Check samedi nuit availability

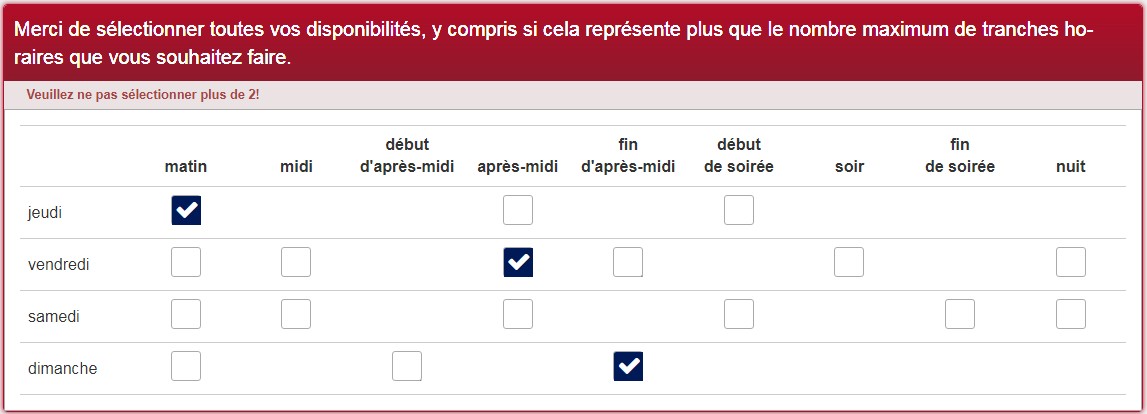click(x=1071, y=315)
